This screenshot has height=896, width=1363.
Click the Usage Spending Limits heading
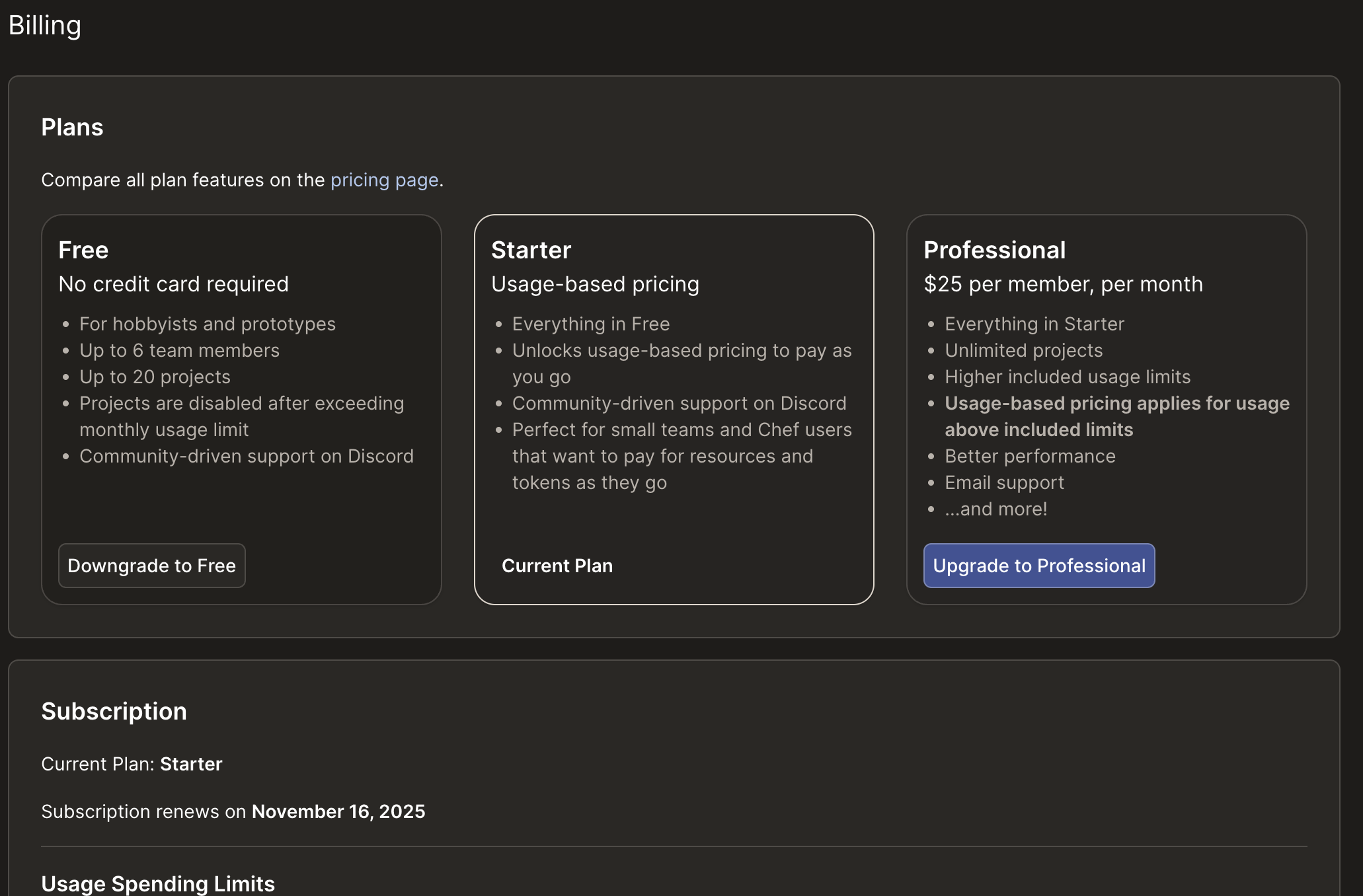pyautogui.click(x=158, y=883)
